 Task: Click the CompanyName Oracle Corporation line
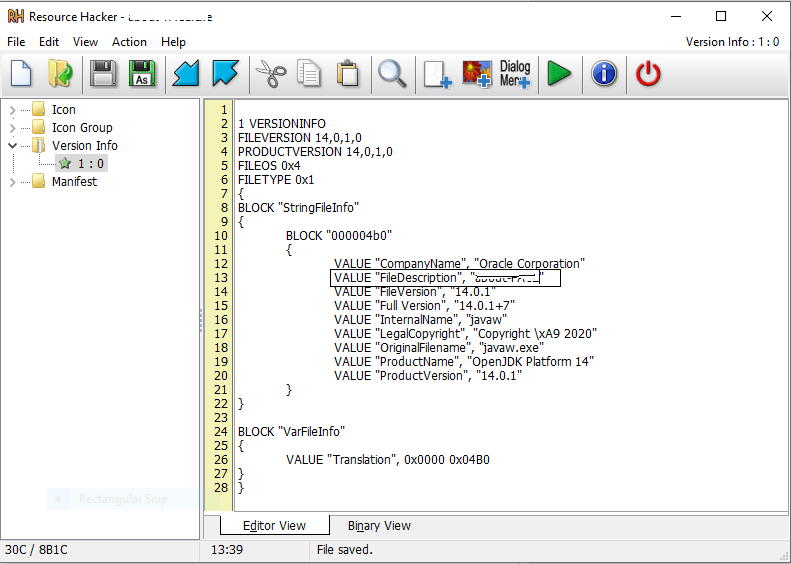[x=459, y=264]
